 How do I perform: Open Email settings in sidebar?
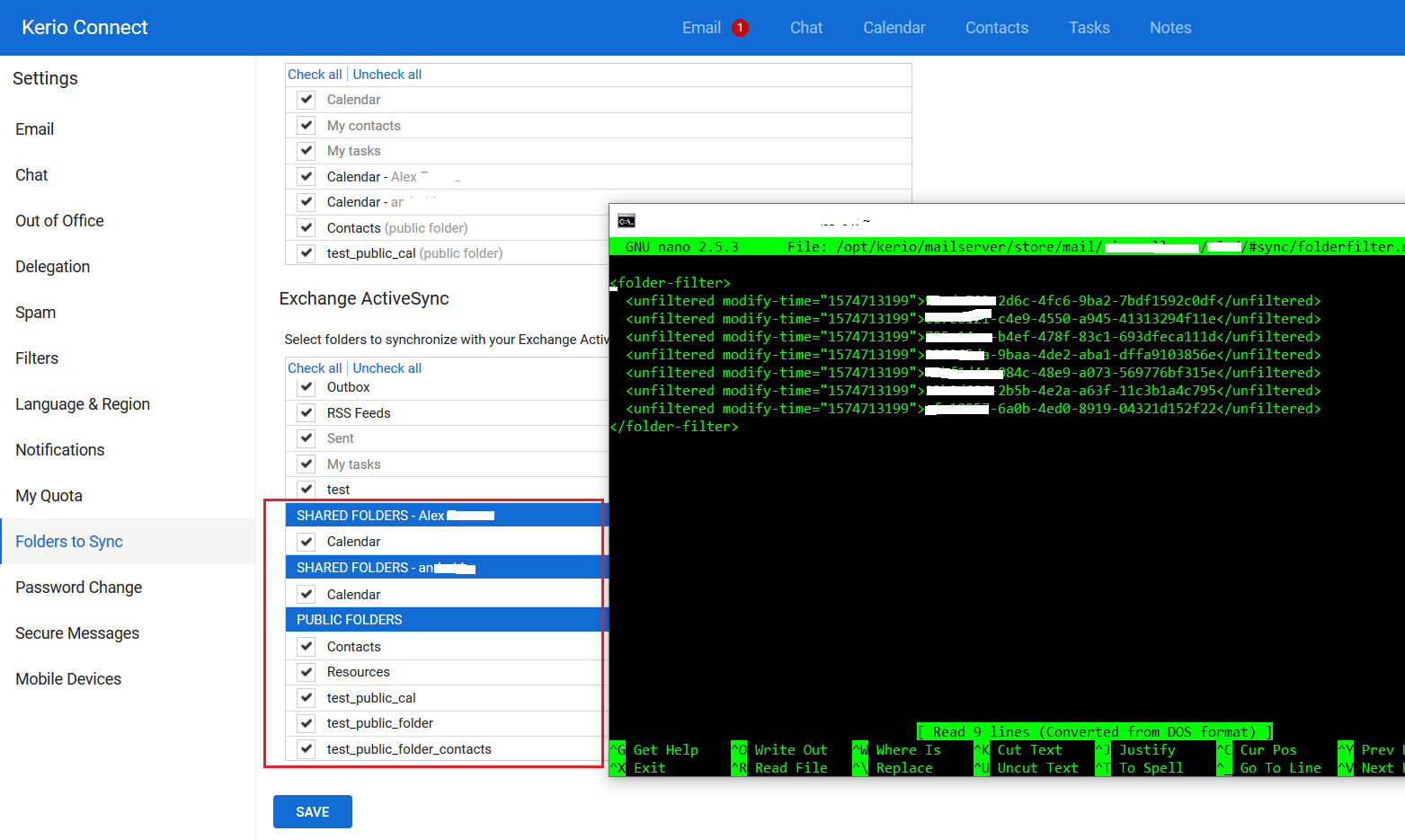tap(128, 129)
